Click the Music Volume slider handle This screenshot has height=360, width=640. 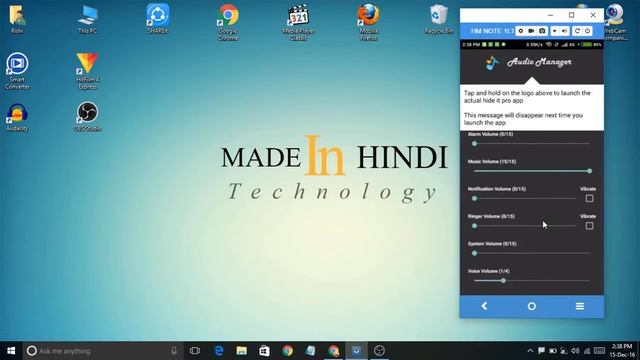point(589,171)
